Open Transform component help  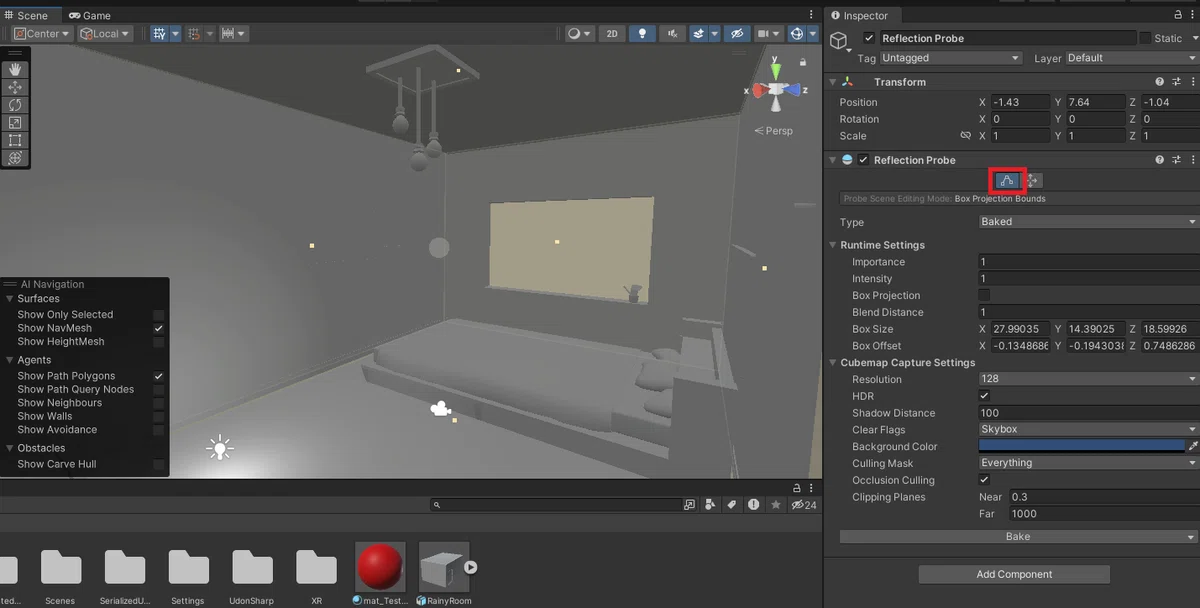pos(1160,82)
